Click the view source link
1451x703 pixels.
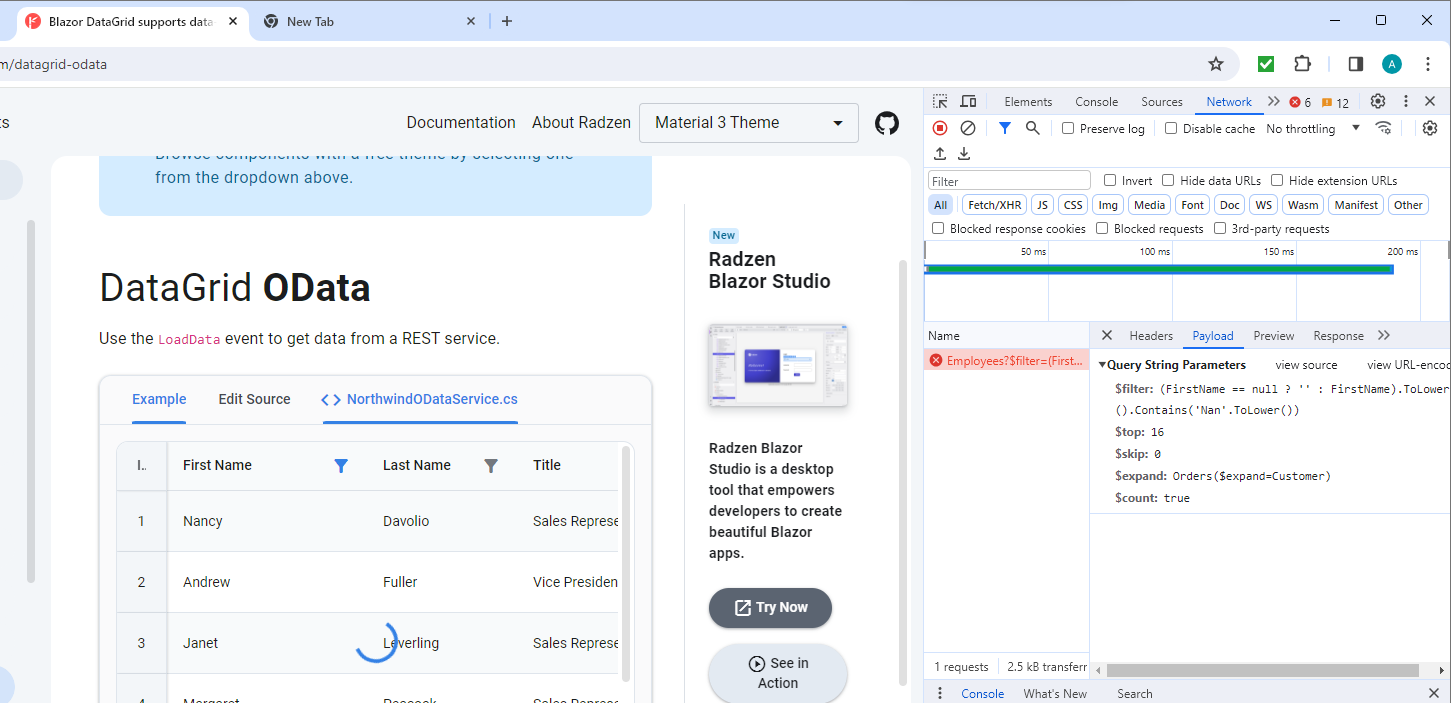1306,365
